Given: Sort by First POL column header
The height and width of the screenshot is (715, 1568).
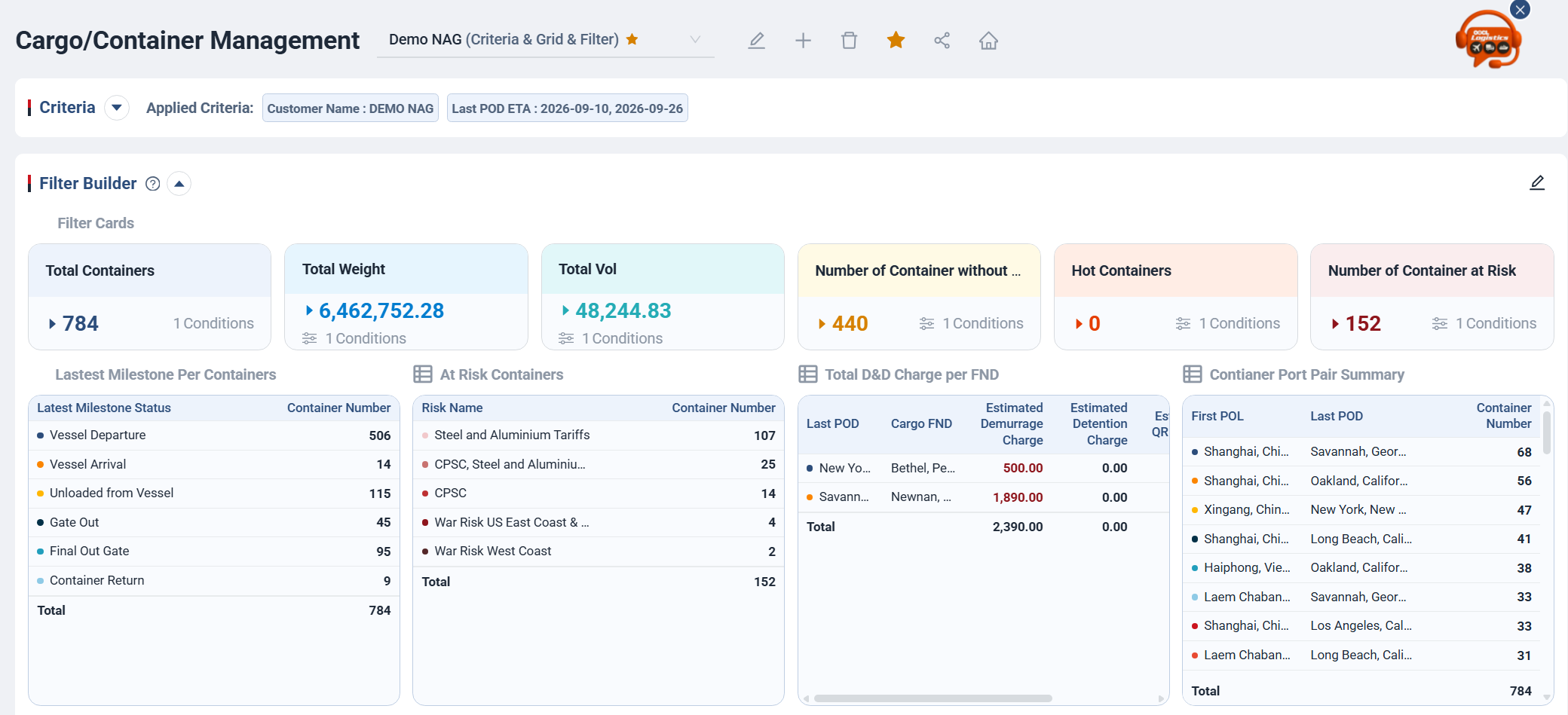Looking at the screenshot, I should coord(1217,416).
